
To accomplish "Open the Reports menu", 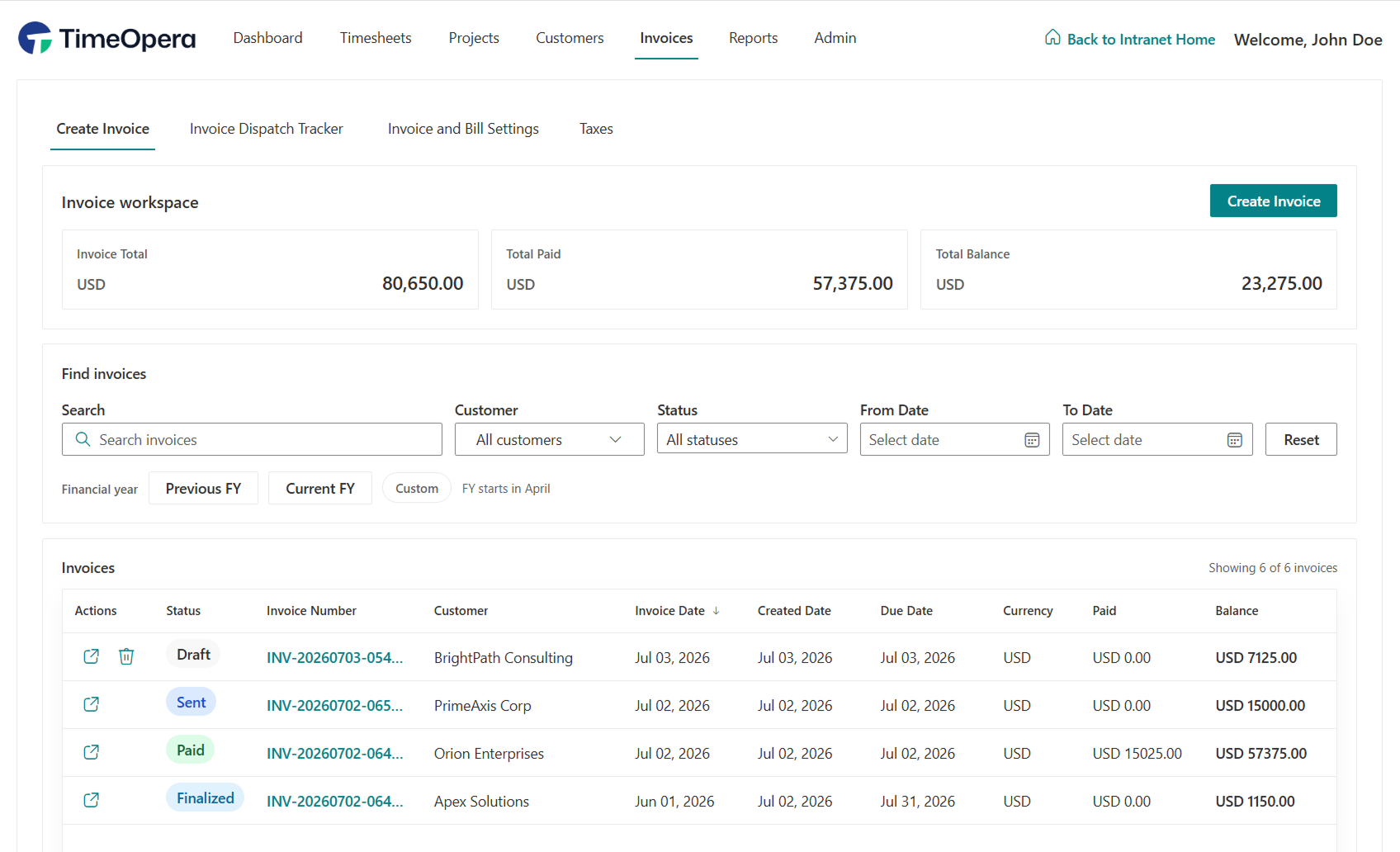I will point(753,38).
